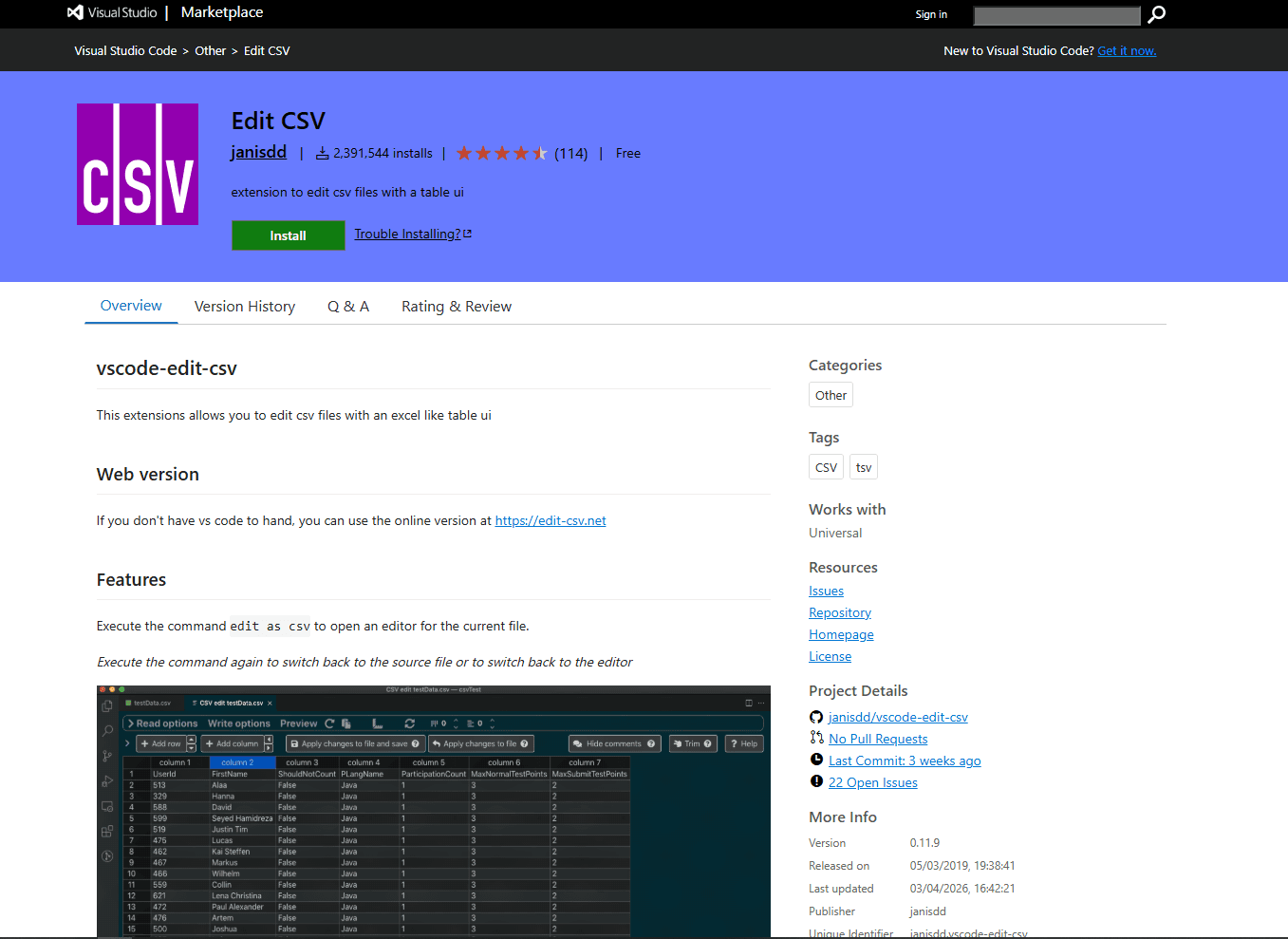Click the pull request icon

click(816, 738)
